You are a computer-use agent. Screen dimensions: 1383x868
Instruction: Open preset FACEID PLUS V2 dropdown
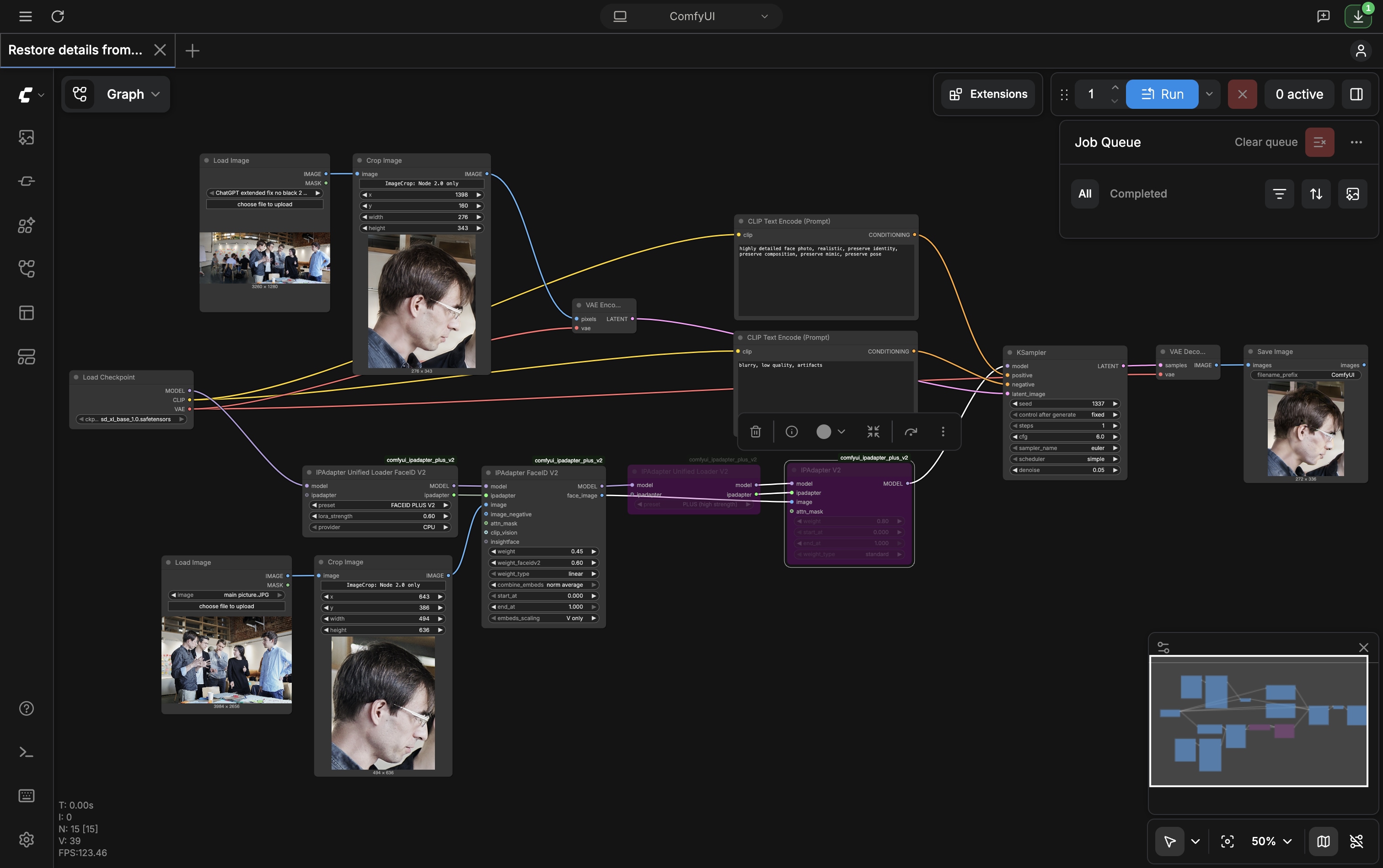[380, 505]
